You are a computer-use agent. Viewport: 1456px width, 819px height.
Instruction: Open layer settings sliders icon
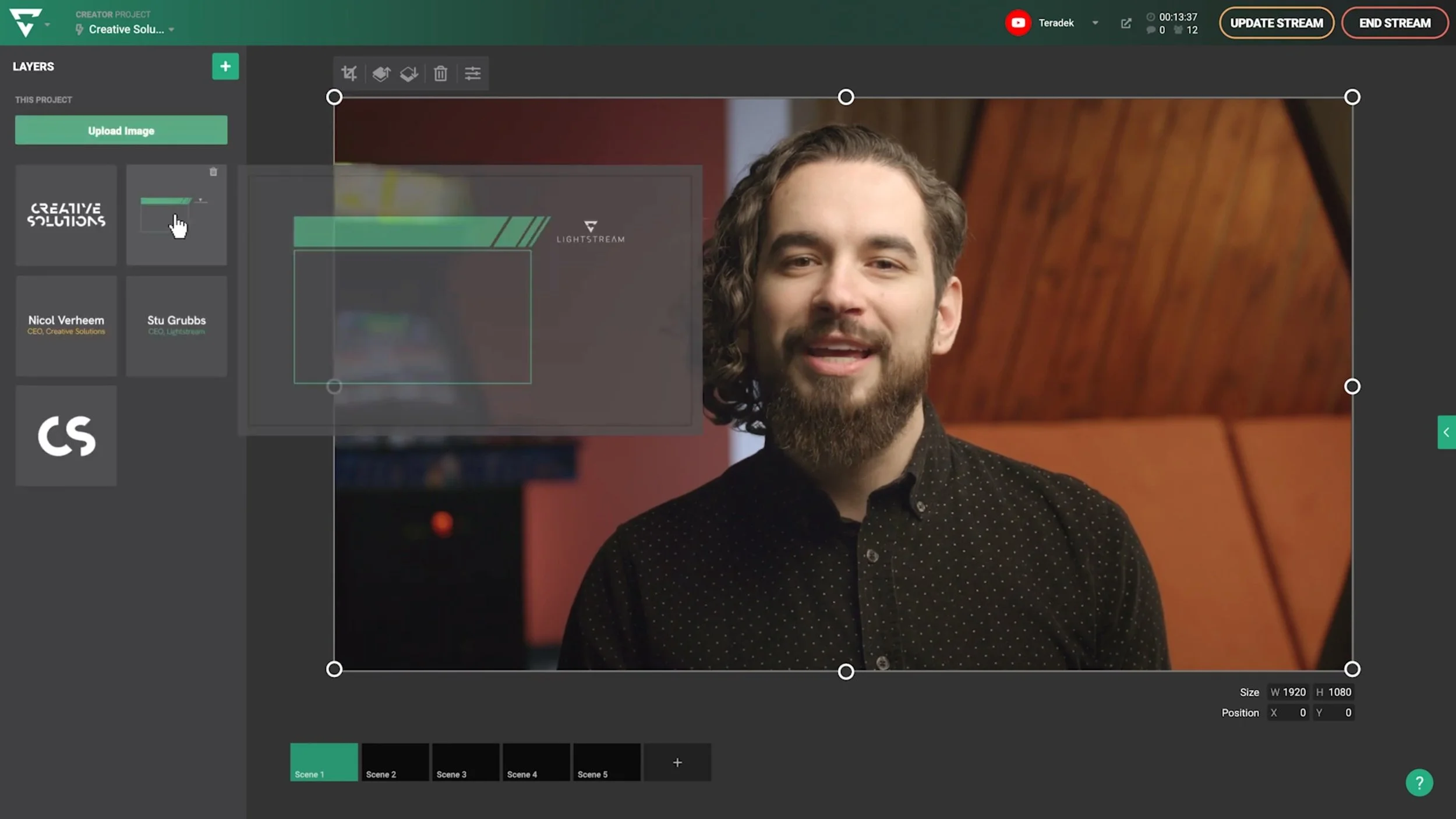(472, 73)
